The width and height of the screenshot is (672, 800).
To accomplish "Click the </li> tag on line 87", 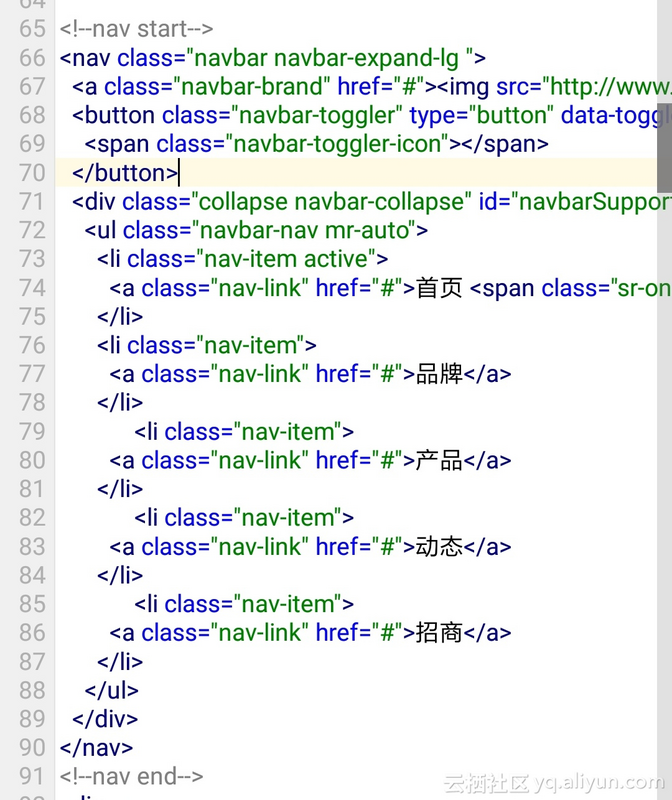I will pos(120,662).
